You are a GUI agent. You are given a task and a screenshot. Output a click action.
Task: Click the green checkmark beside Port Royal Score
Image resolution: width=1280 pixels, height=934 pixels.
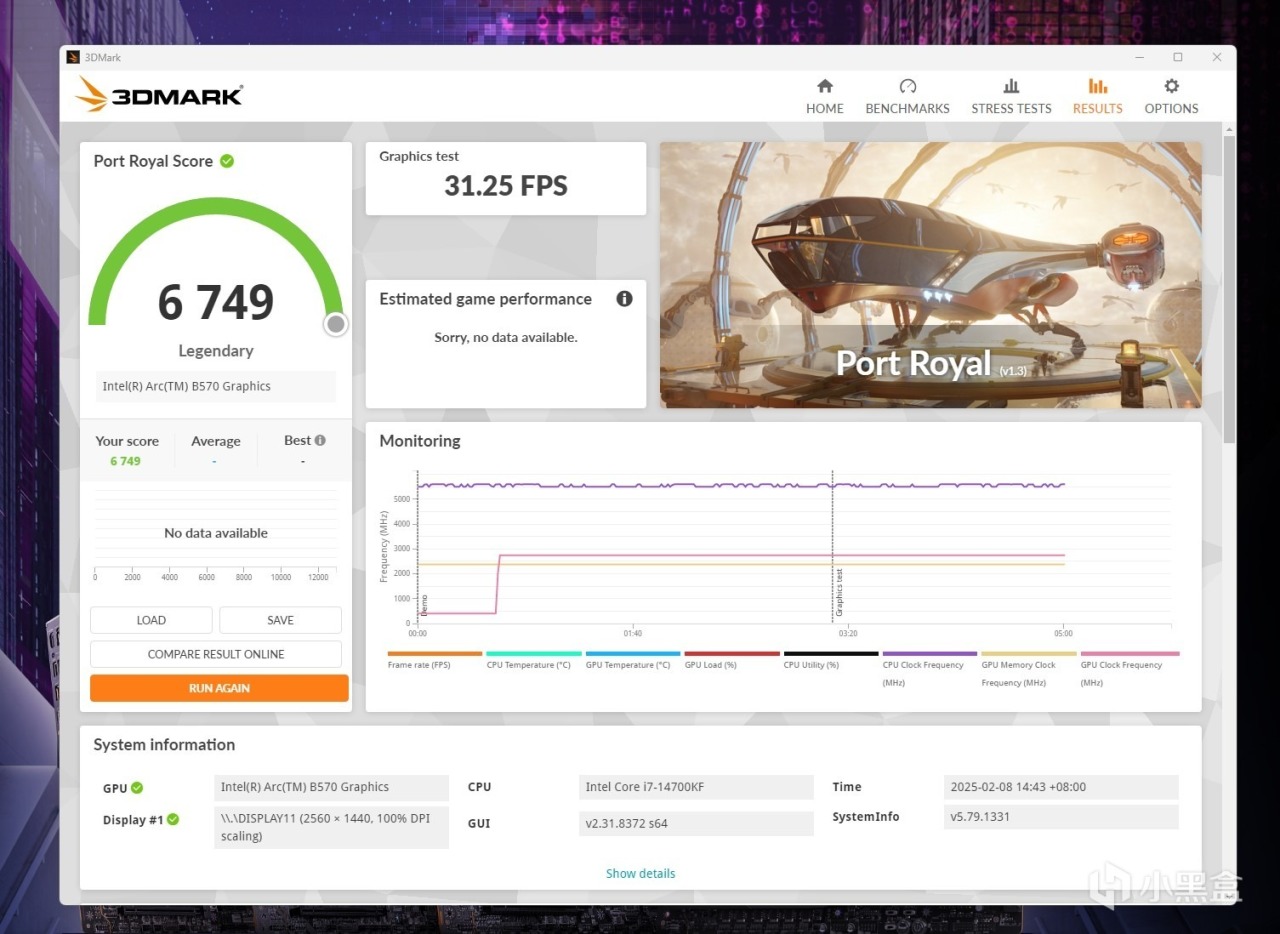point(227,161)
